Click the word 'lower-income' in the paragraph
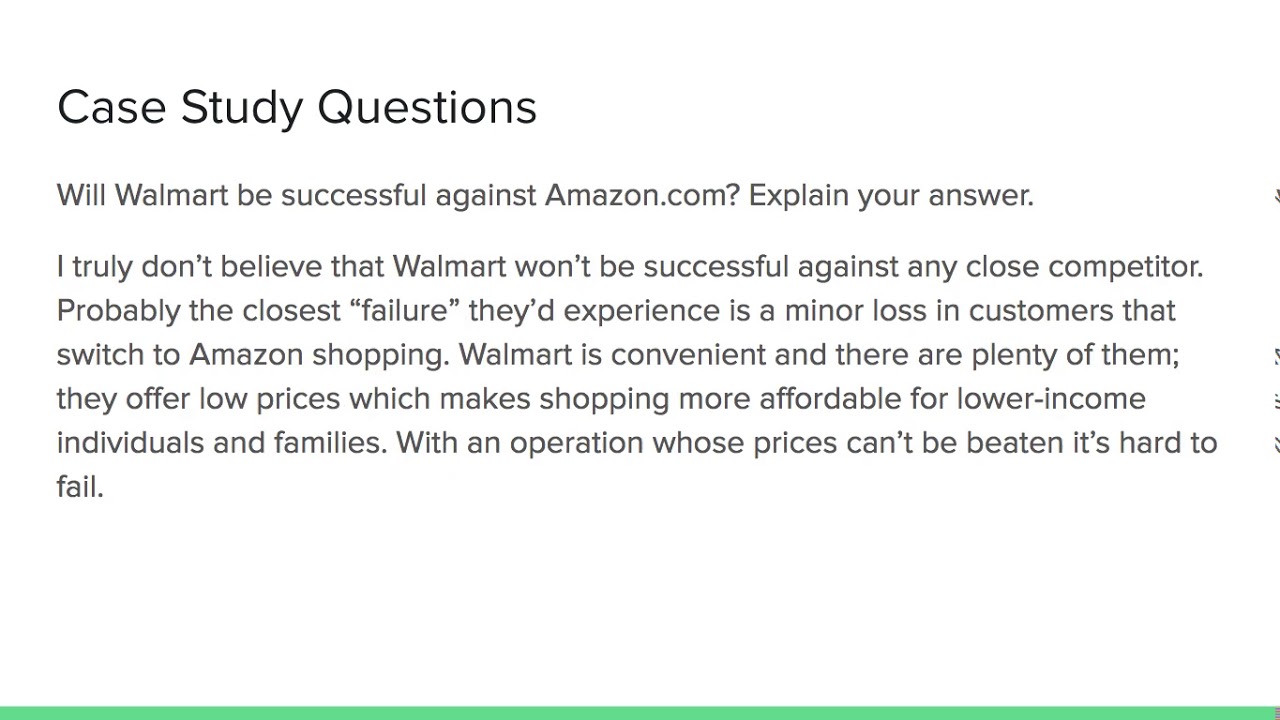This screenshot has height=720, width=1280. point(1050,398)
